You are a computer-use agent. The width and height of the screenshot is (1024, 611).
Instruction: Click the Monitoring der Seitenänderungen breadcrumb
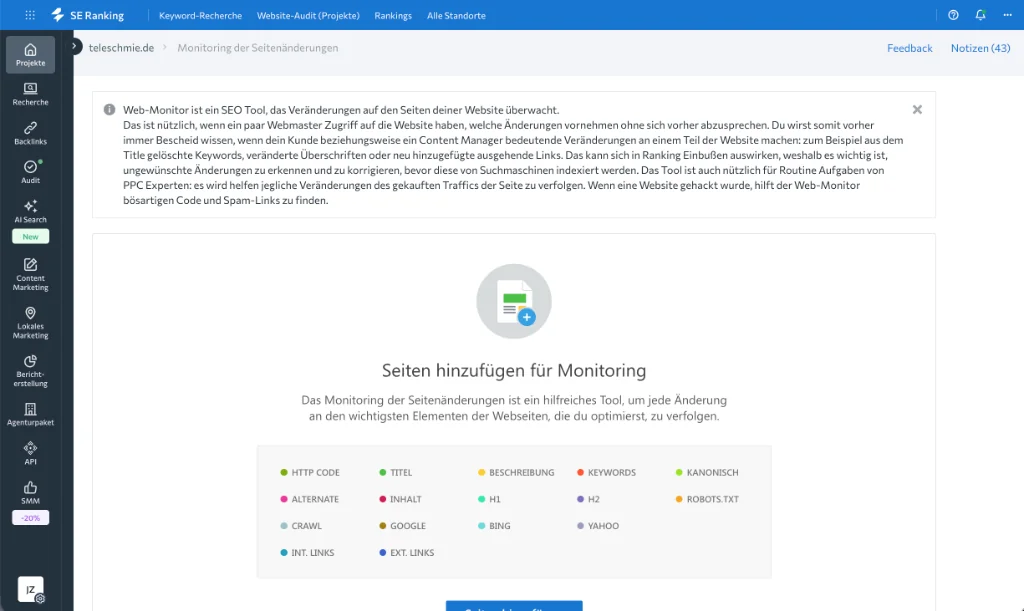pos(258,48)
